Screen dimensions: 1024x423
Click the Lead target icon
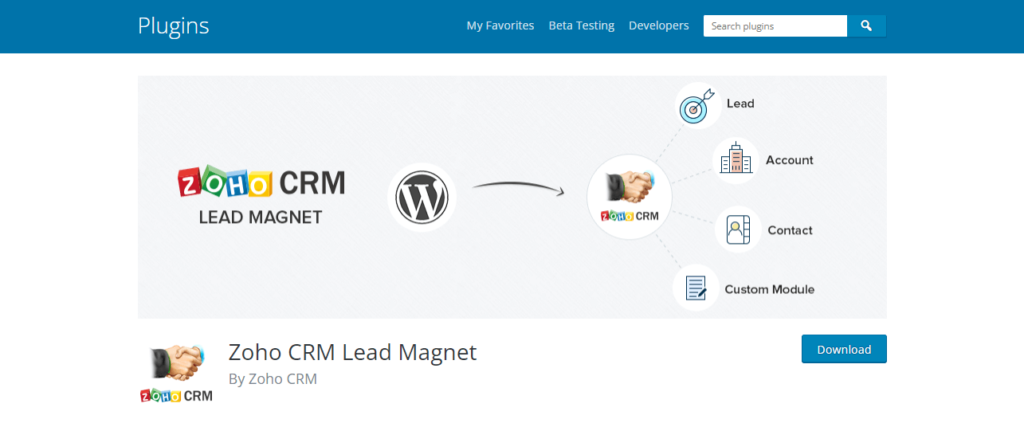pos(697,106)
